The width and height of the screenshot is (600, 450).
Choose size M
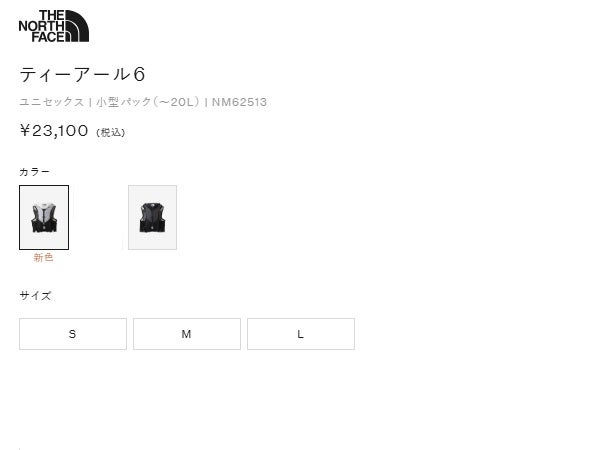[x=187, y=334]
